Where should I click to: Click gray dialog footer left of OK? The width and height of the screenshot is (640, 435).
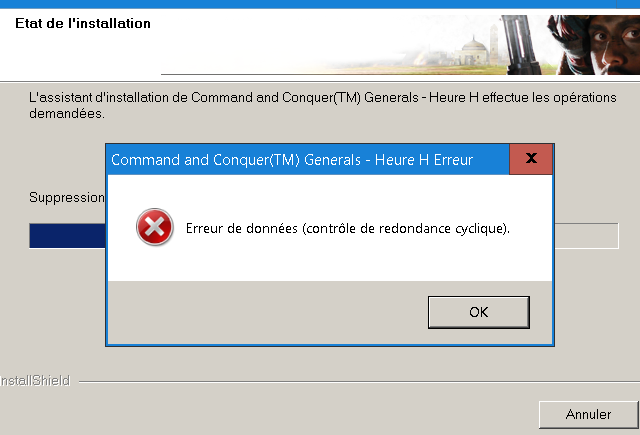tap(267, 312)
